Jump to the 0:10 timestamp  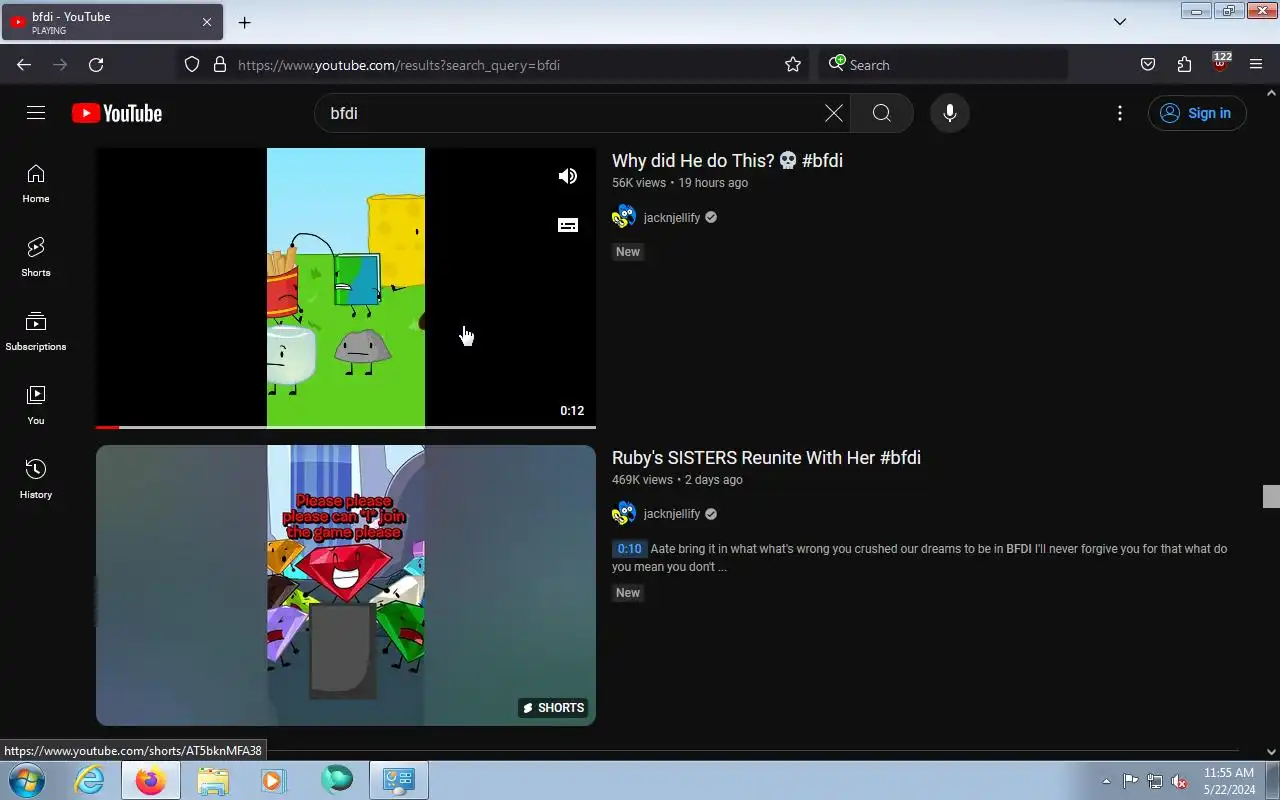tap(629, 549)
